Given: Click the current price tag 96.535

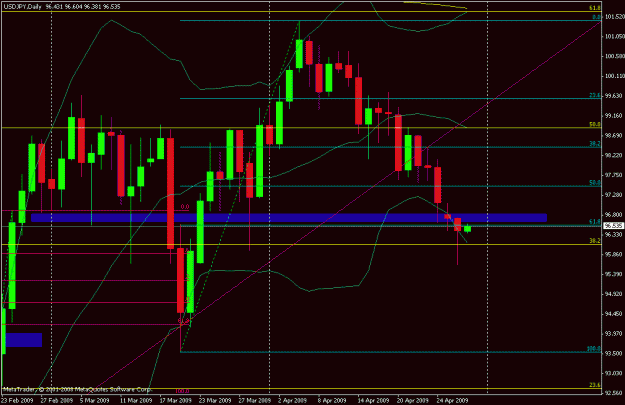Looking at the screenshot, I should pyautogui.click(x=613, y=226).
